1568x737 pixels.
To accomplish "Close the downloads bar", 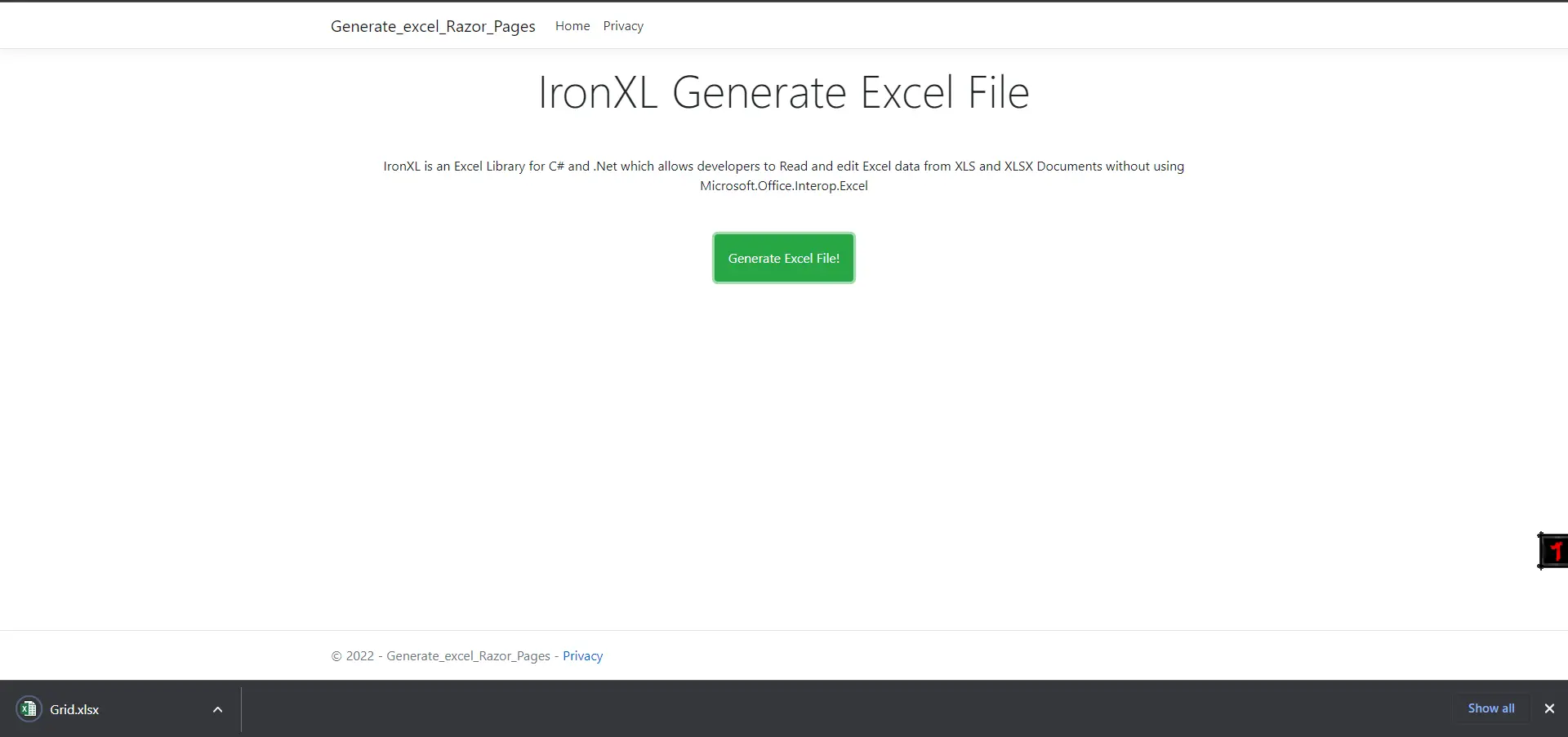I will pos(1548,708).
